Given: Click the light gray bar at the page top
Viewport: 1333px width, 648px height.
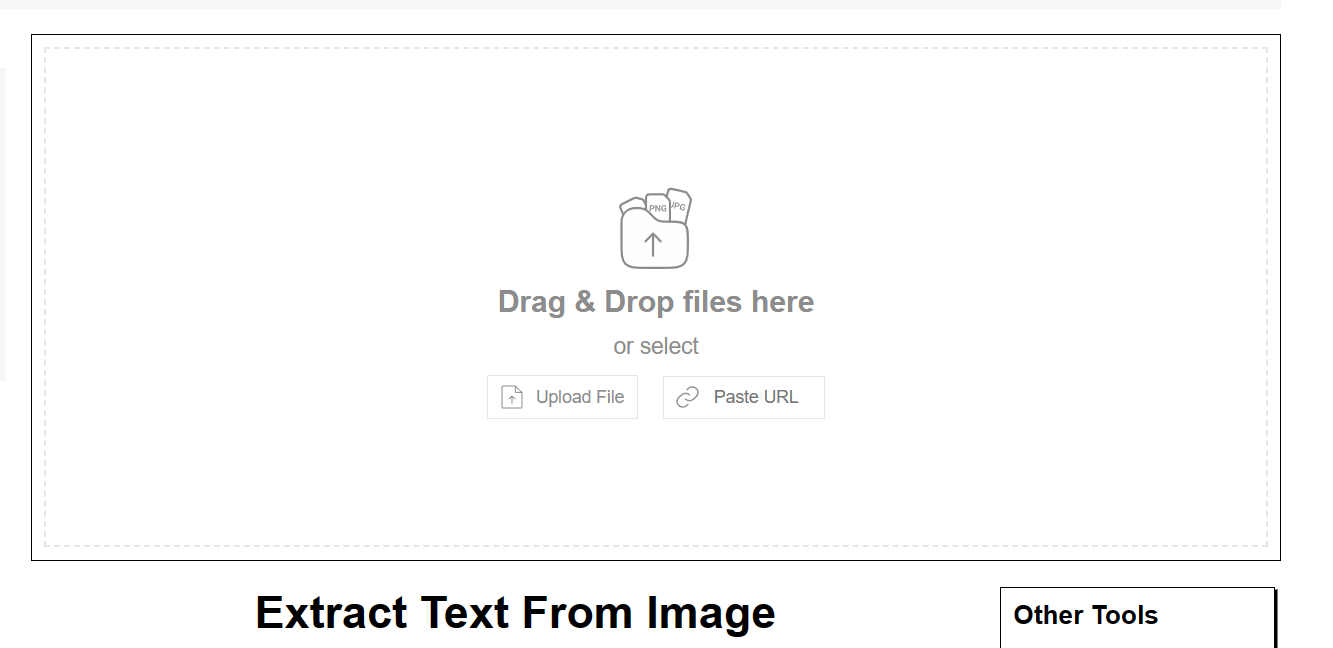Looking at the screenshot, I should (x=640, y=4).
